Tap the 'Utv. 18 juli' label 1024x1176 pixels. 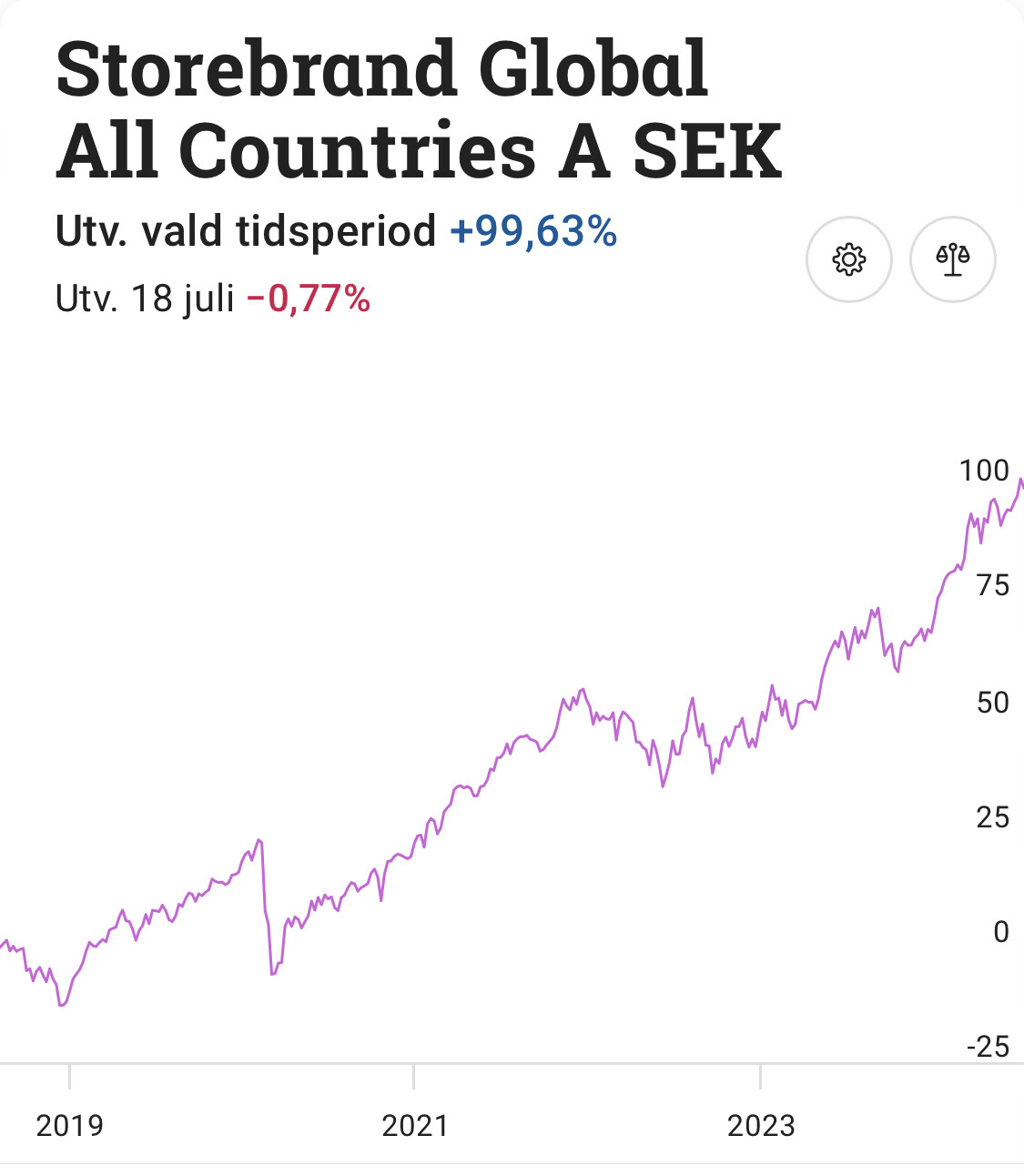(x=146, y=299)
